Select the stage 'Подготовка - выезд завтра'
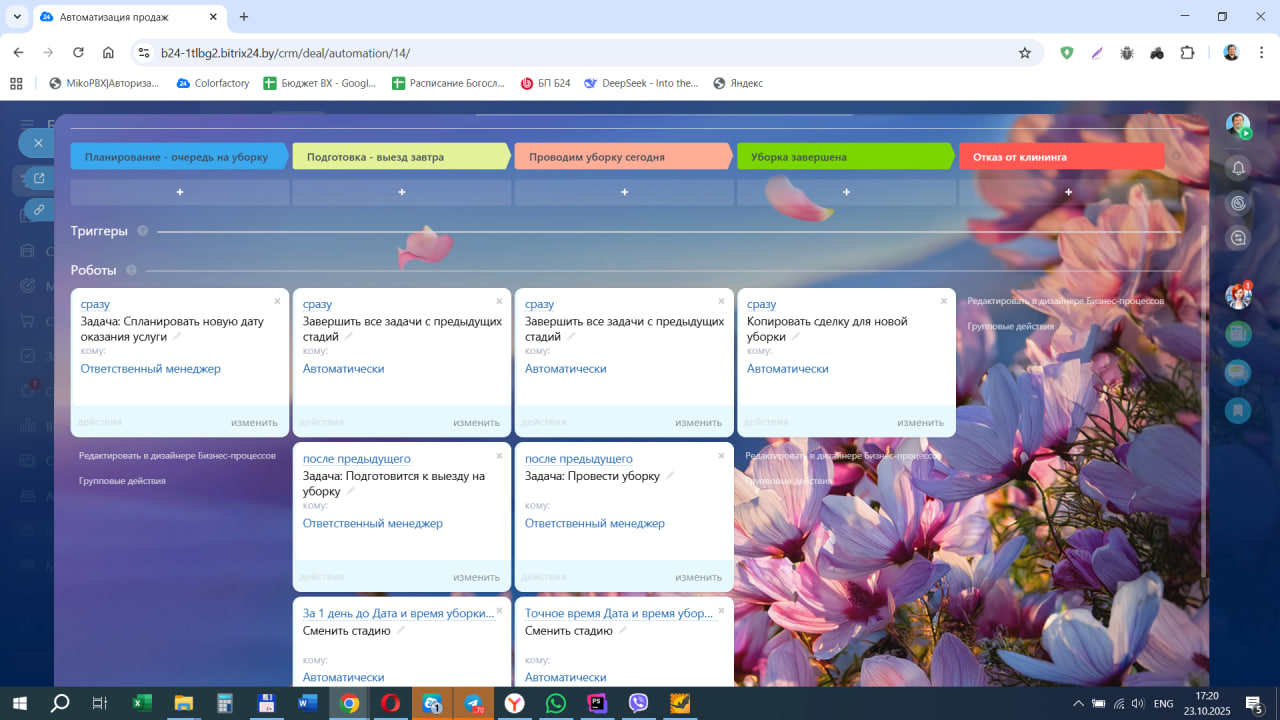 (402, 157)
